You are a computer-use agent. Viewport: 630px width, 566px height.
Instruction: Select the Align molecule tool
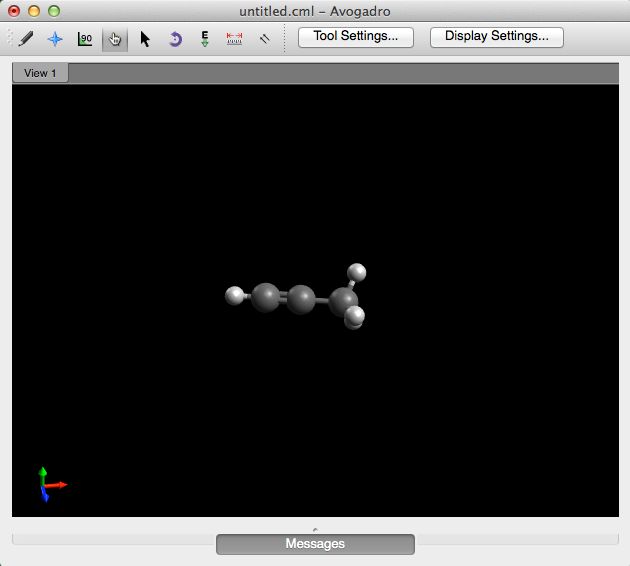pos(265,39)
